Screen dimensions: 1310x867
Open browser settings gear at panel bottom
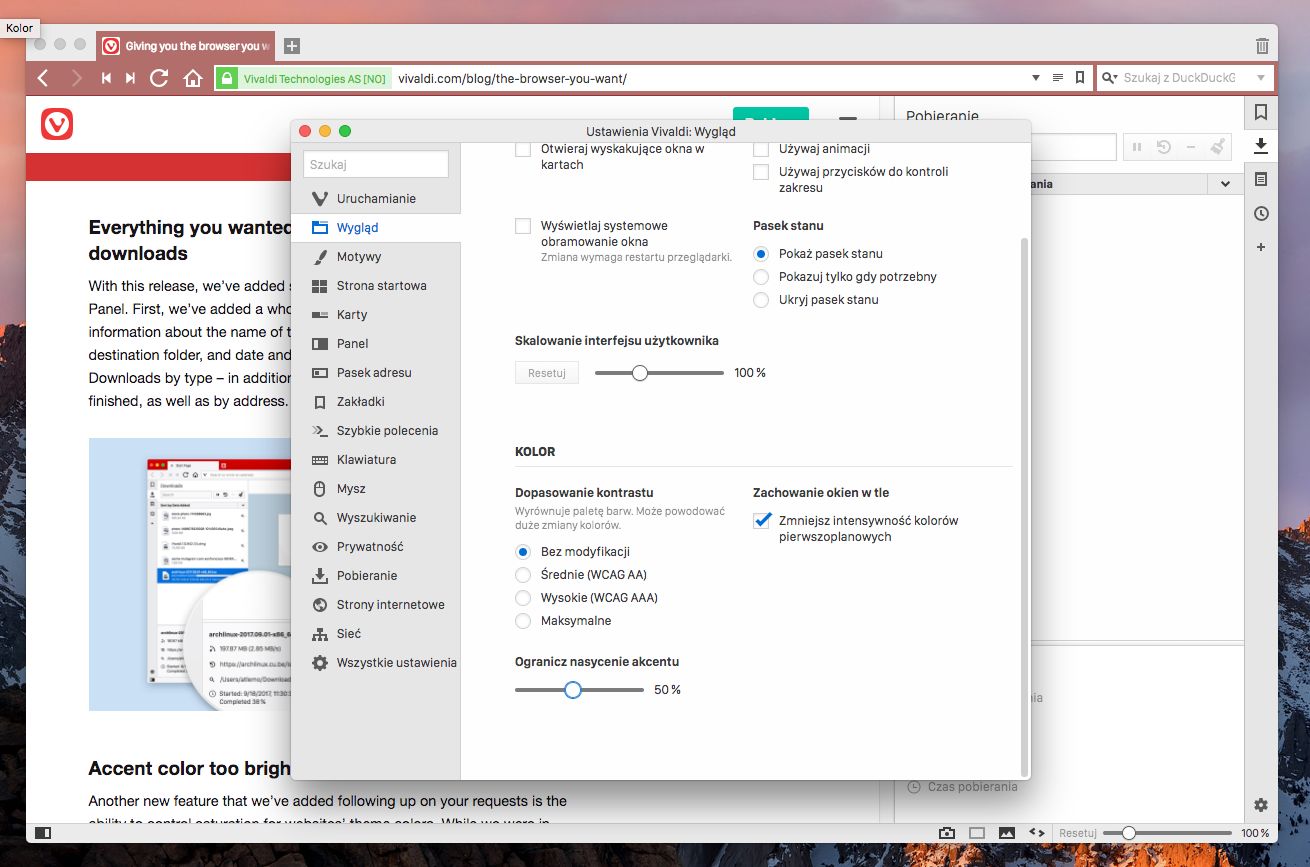click(x=1261, y=805)
